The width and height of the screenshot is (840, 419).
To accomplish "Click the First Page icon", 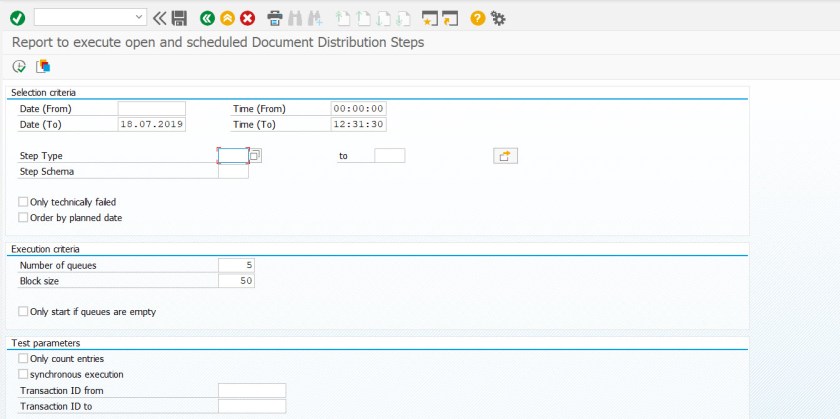I will (x=342, y=19).
